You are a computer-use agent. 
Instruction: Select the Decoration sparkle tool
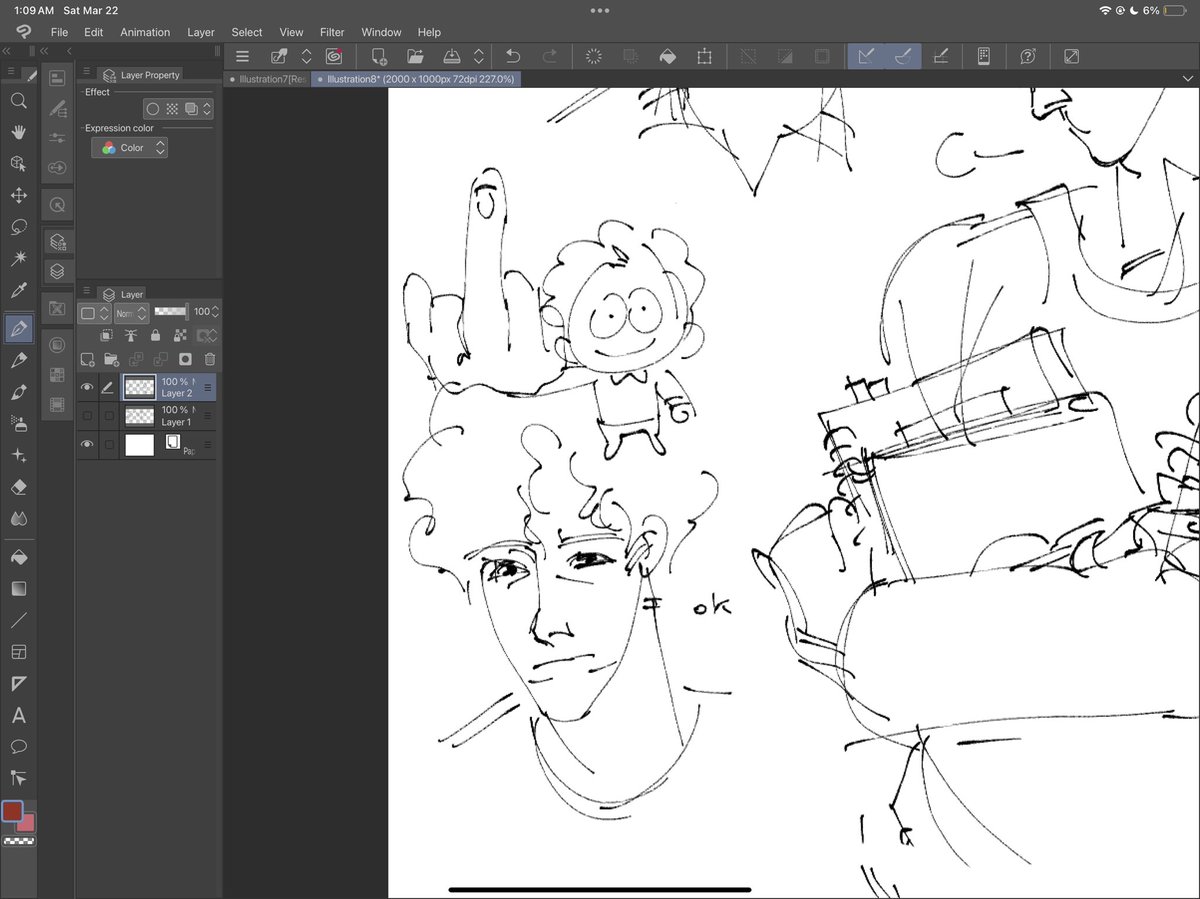[x=18, y=456]
